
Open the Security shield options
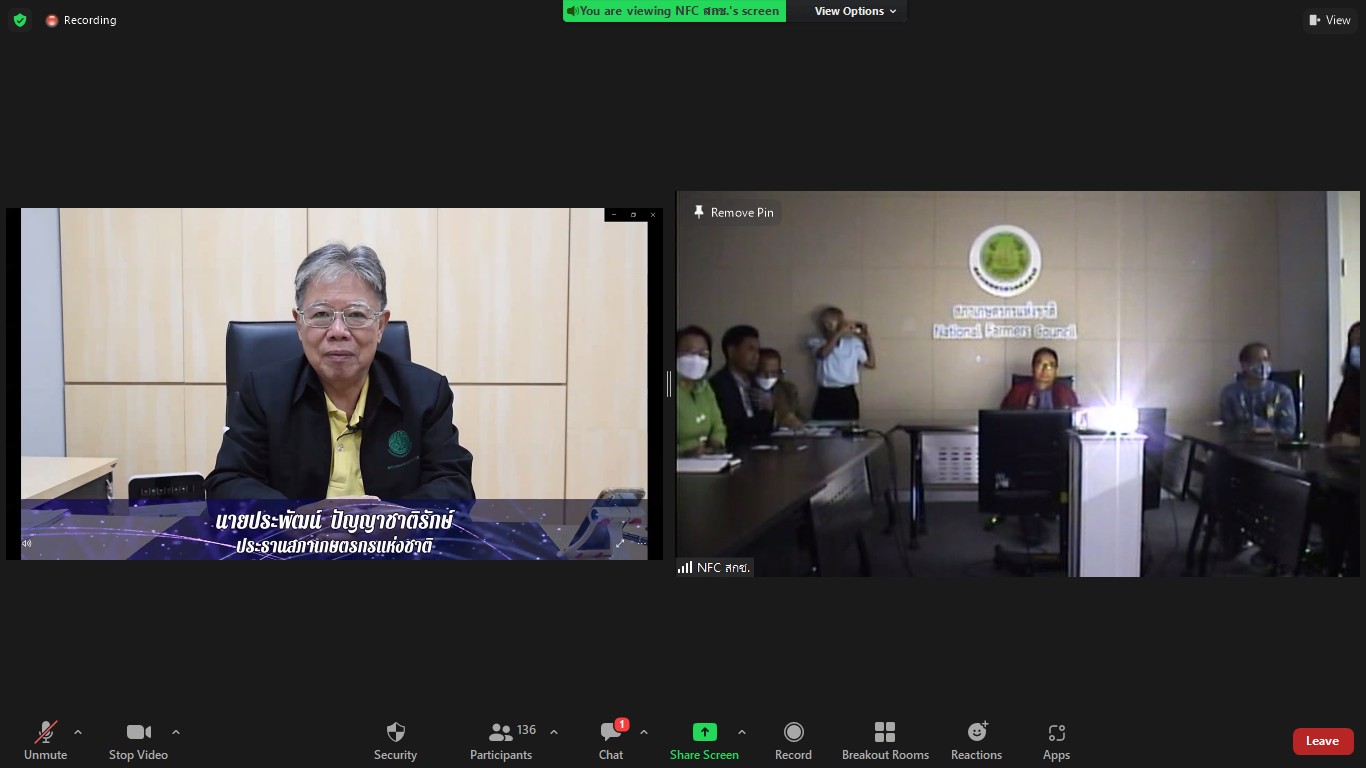tap(395, 741)
